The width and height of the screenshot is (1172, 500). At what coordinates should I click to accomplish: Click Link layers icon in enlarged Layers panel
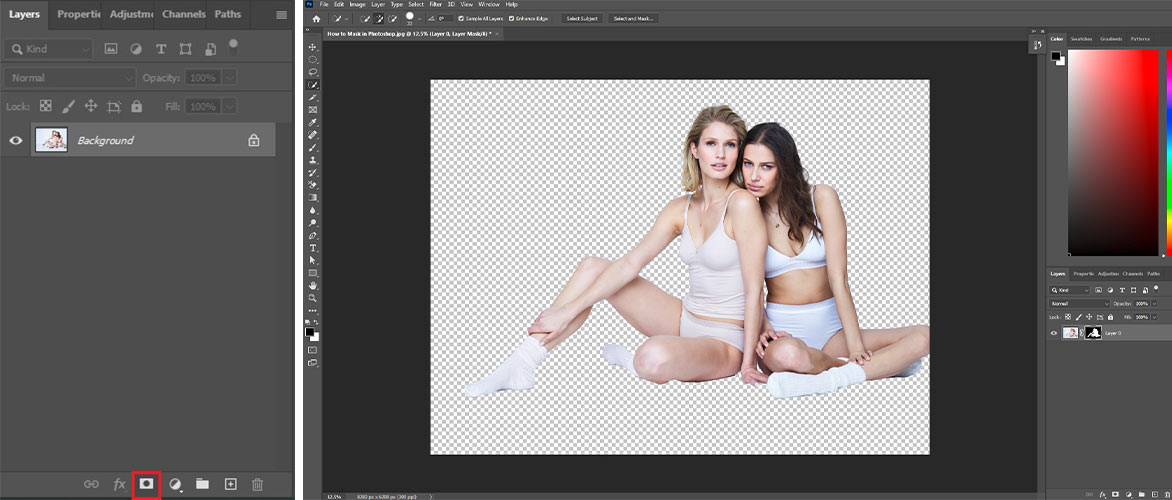coord(91,484)
